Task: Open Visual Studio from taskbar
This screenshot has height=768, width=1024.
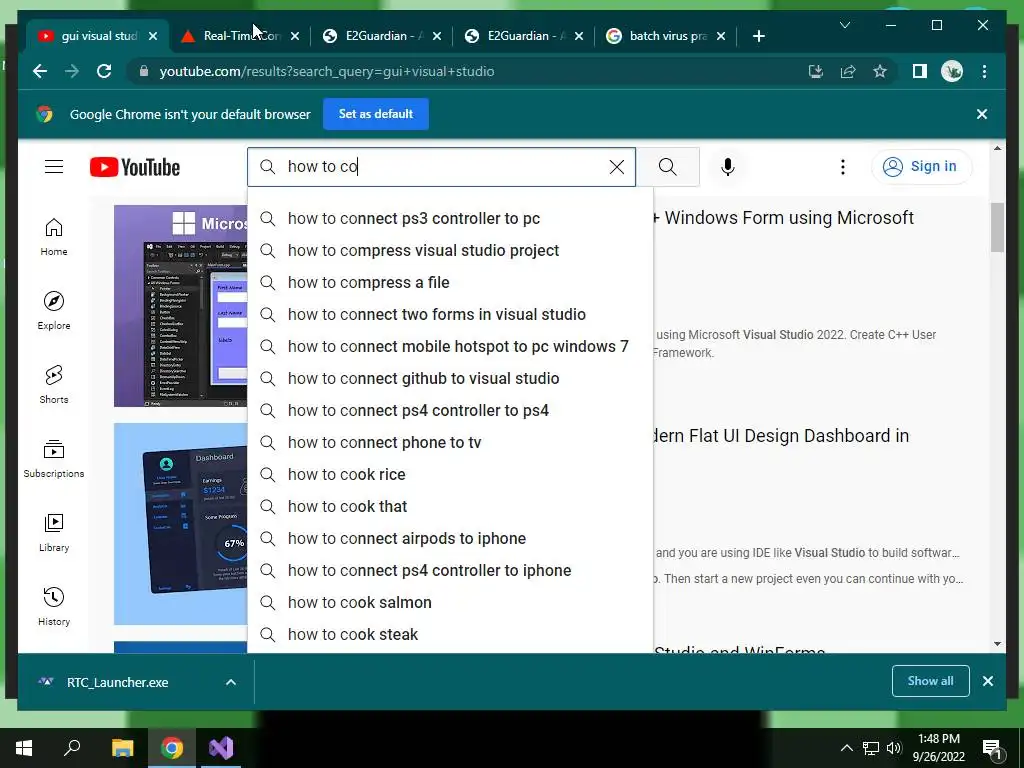Action: (x=221, y=748)
